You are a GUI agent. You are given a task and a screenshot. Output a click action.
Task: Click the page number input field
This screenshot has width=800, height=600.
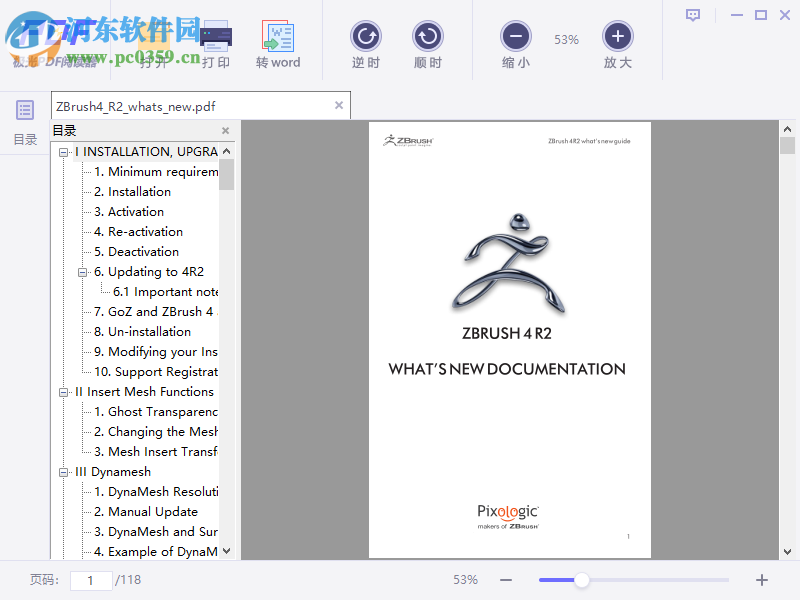click(x=90, y=579)
